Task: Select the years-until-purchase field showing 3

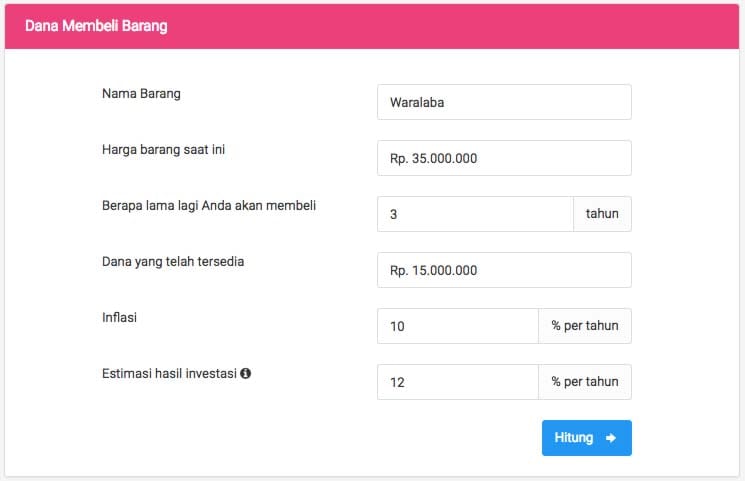Action: click(x=474, y=214)
